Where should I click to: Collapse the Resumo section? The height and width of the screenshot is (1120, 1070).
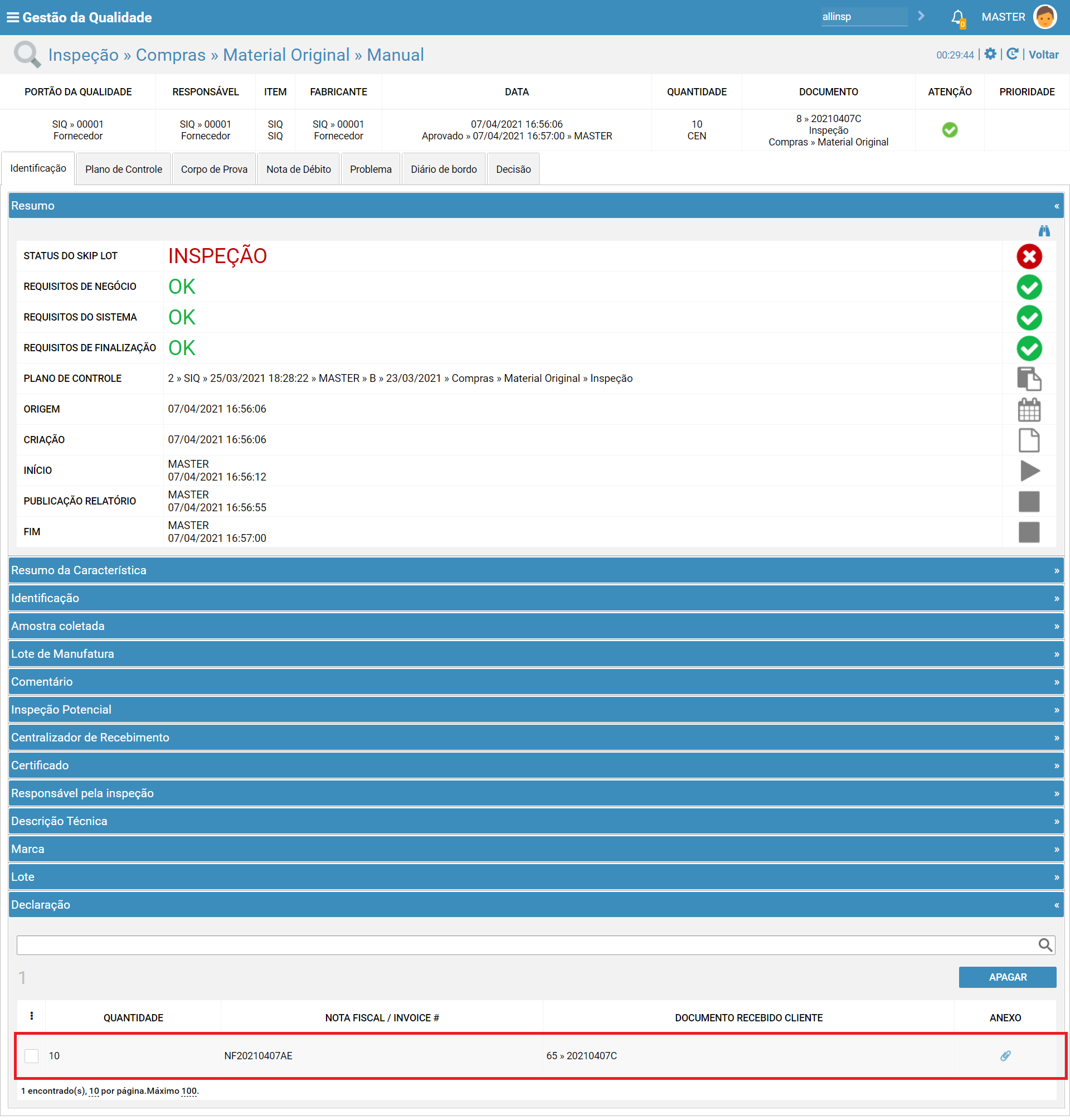[x=536, y=205]
